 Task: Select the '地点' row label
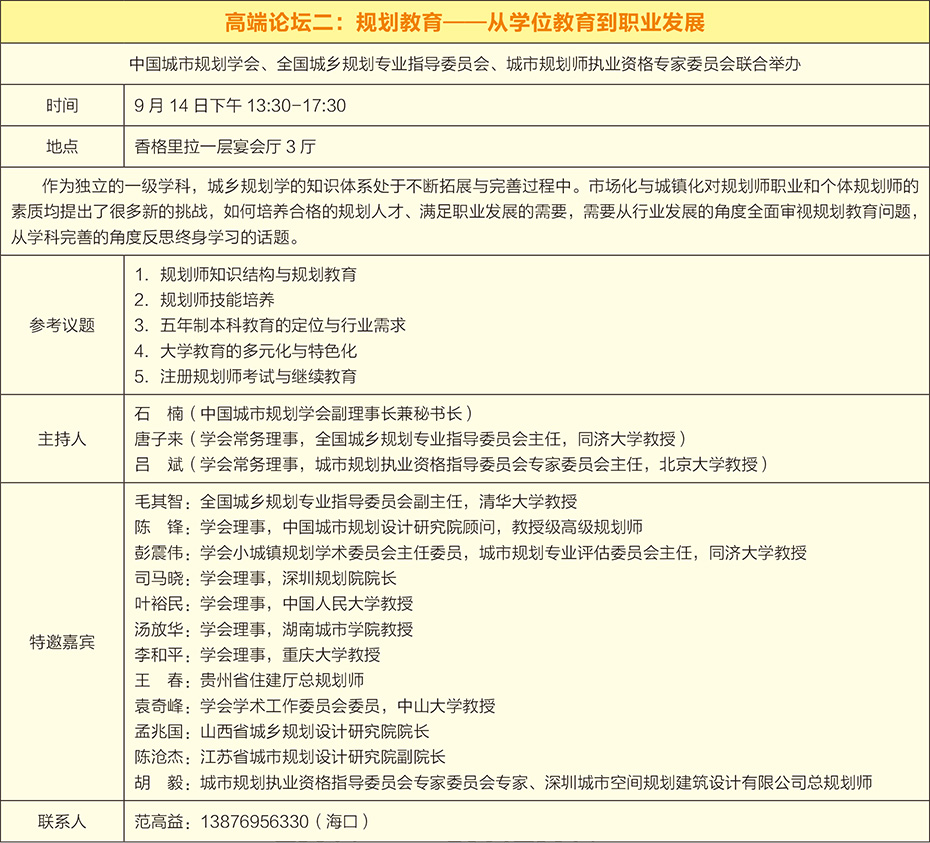pos(62,146)
